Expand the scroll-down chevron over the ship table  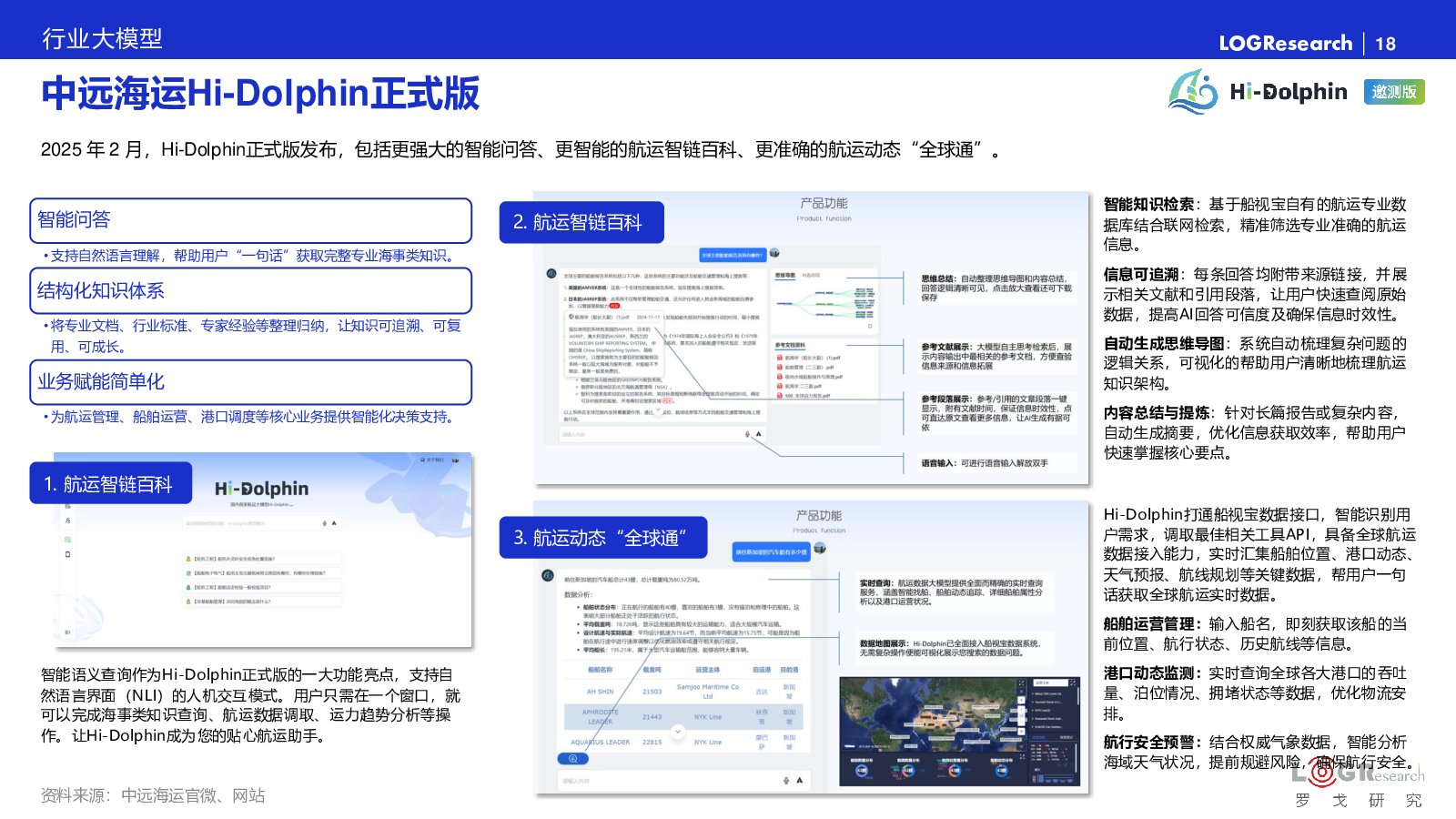click(677, 731)
